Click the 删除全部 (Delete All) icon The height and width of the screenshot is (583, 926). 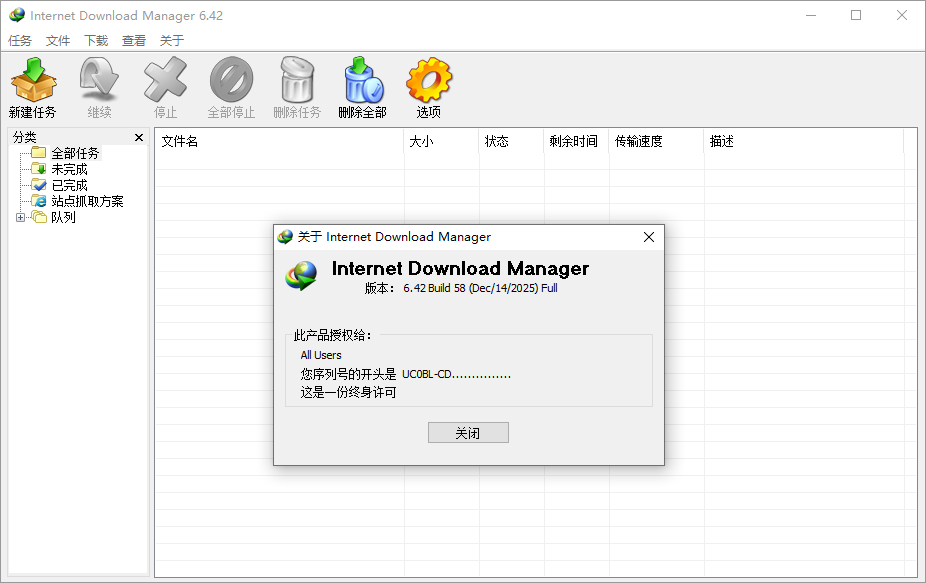point(362,80)
